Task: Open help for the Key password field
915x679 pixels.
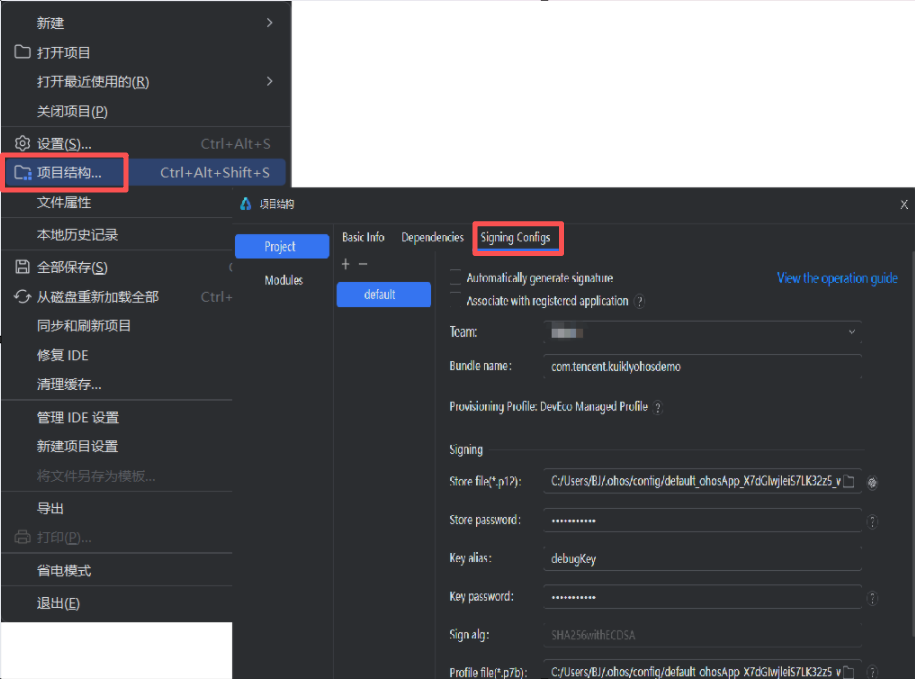Action: coord(872,598)
